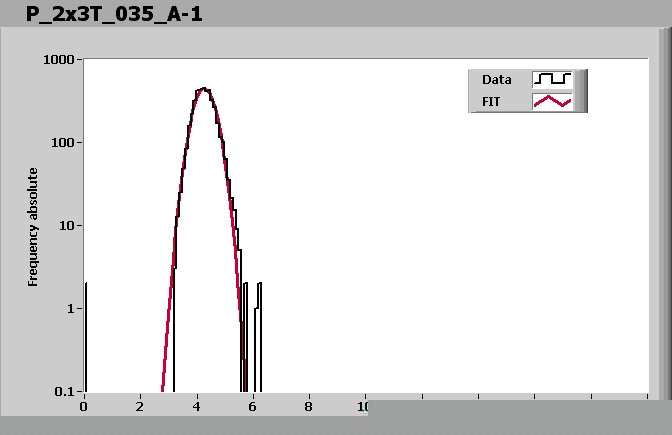Click the 0.1 y-axis minimum value

pos(66,391)
